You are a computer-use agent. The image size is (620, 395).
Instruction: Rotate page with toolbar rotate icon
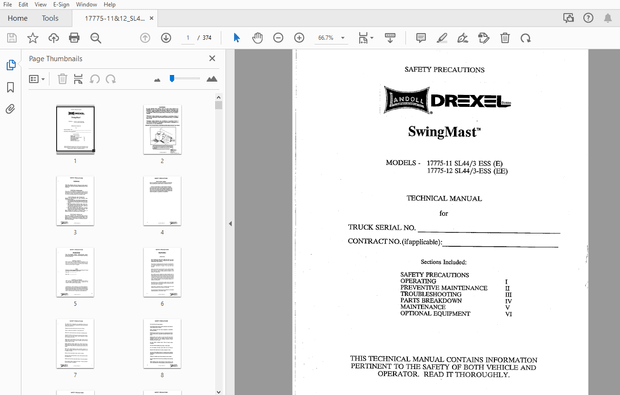click(525, 38)
